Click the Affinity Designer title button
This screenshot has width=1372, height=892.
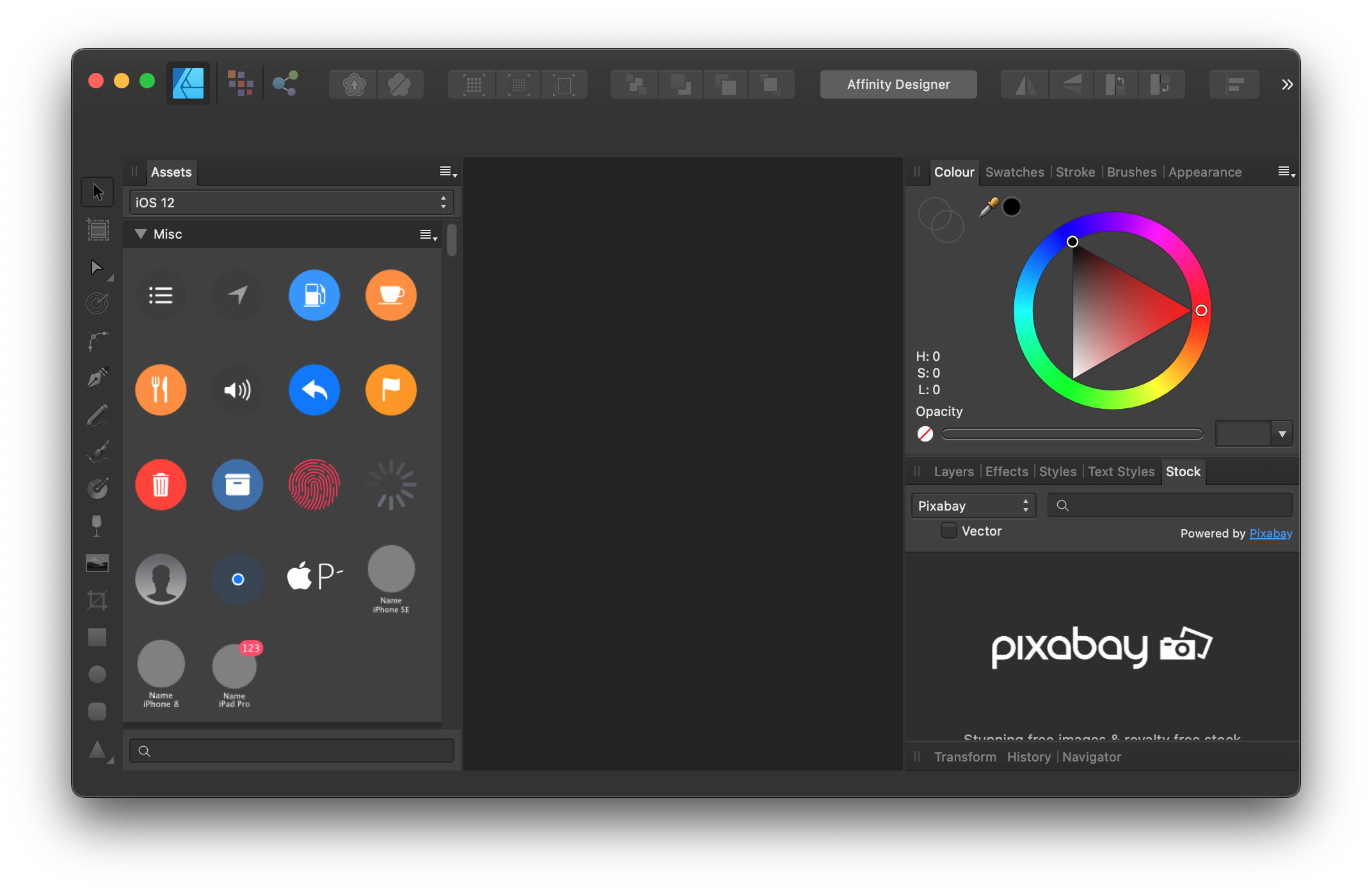(x=898, y=84)
